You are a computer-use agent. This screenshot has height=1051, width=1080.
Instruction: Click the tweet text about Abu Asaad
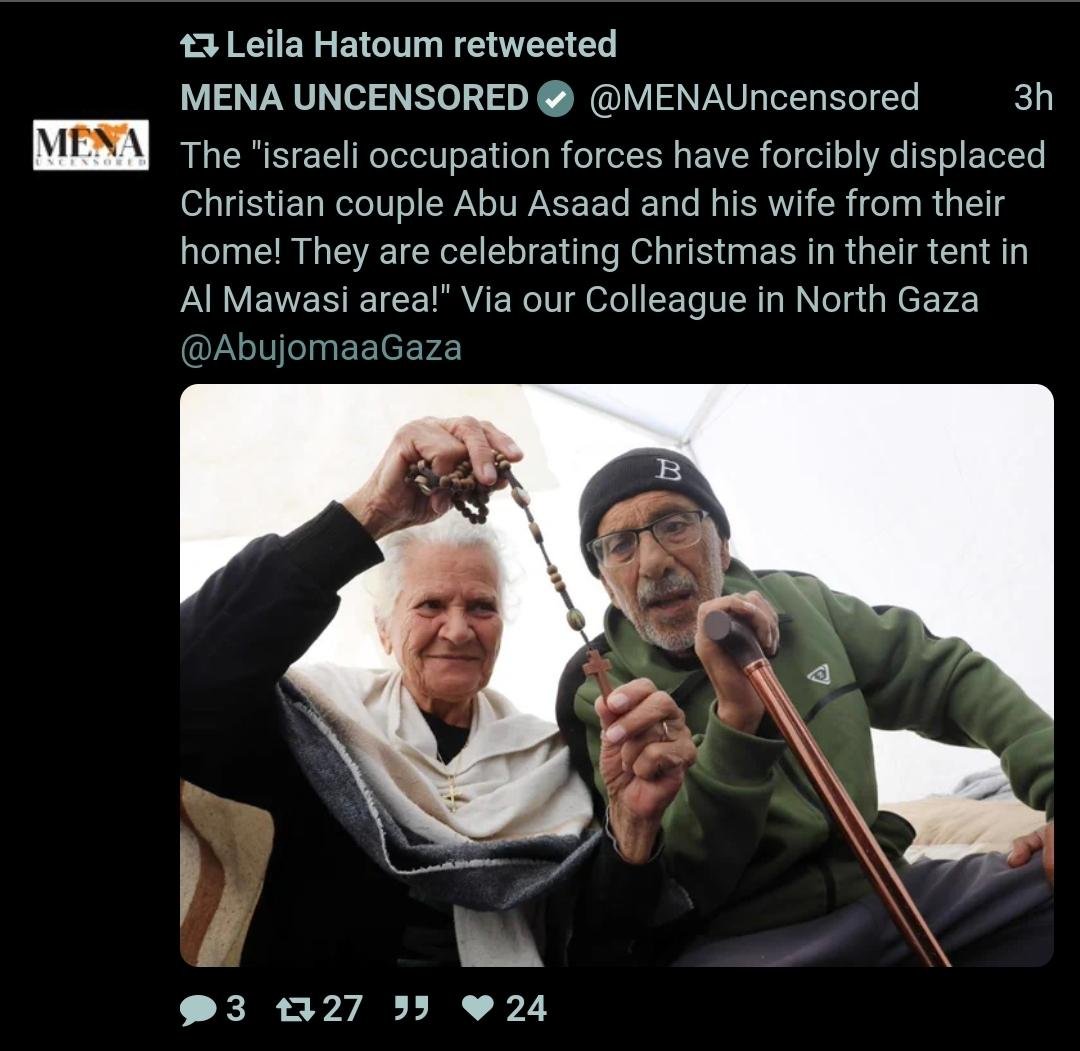[613, 227]
